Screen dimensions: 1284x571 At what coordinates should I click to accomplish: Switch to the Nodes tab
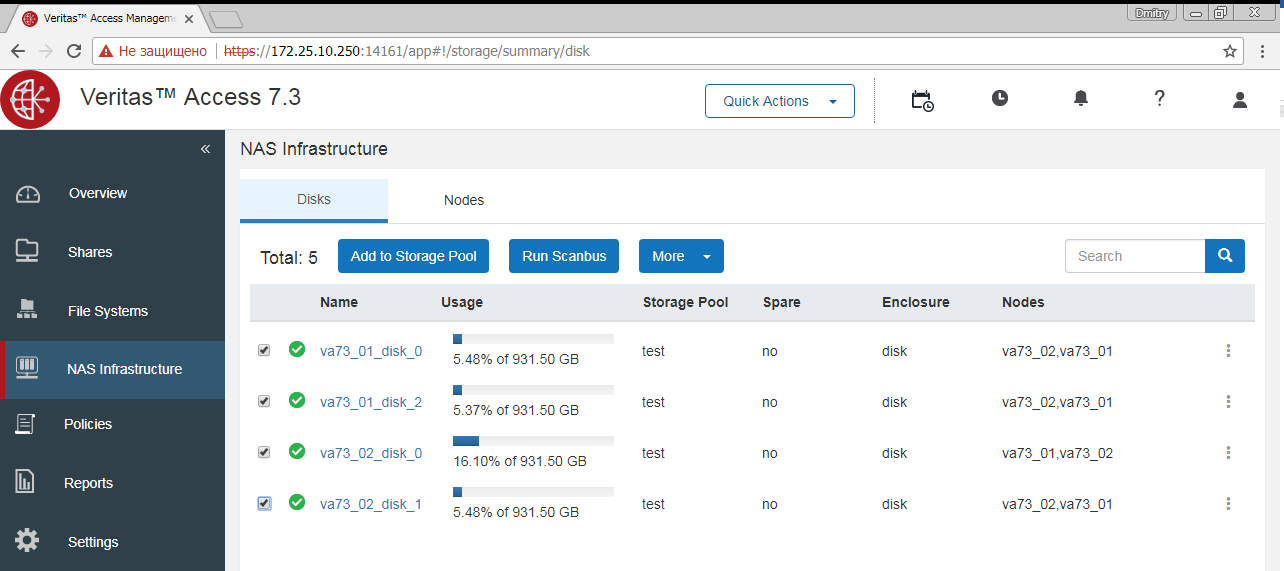pyautogui.click(x=464, y=200)
